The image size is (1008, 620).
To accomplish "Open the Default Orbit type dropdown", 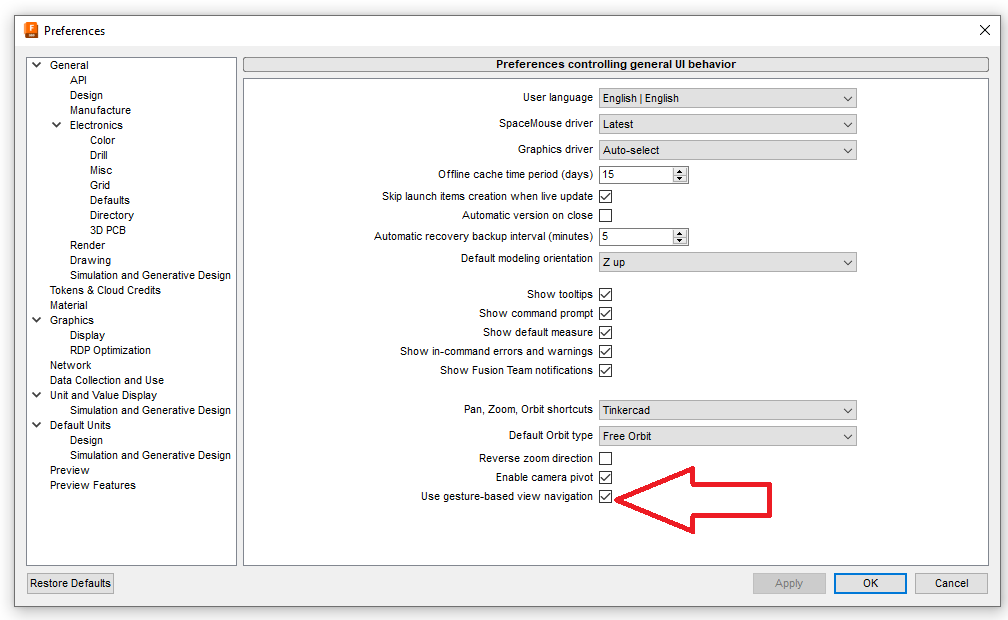I will pos(727,435).
